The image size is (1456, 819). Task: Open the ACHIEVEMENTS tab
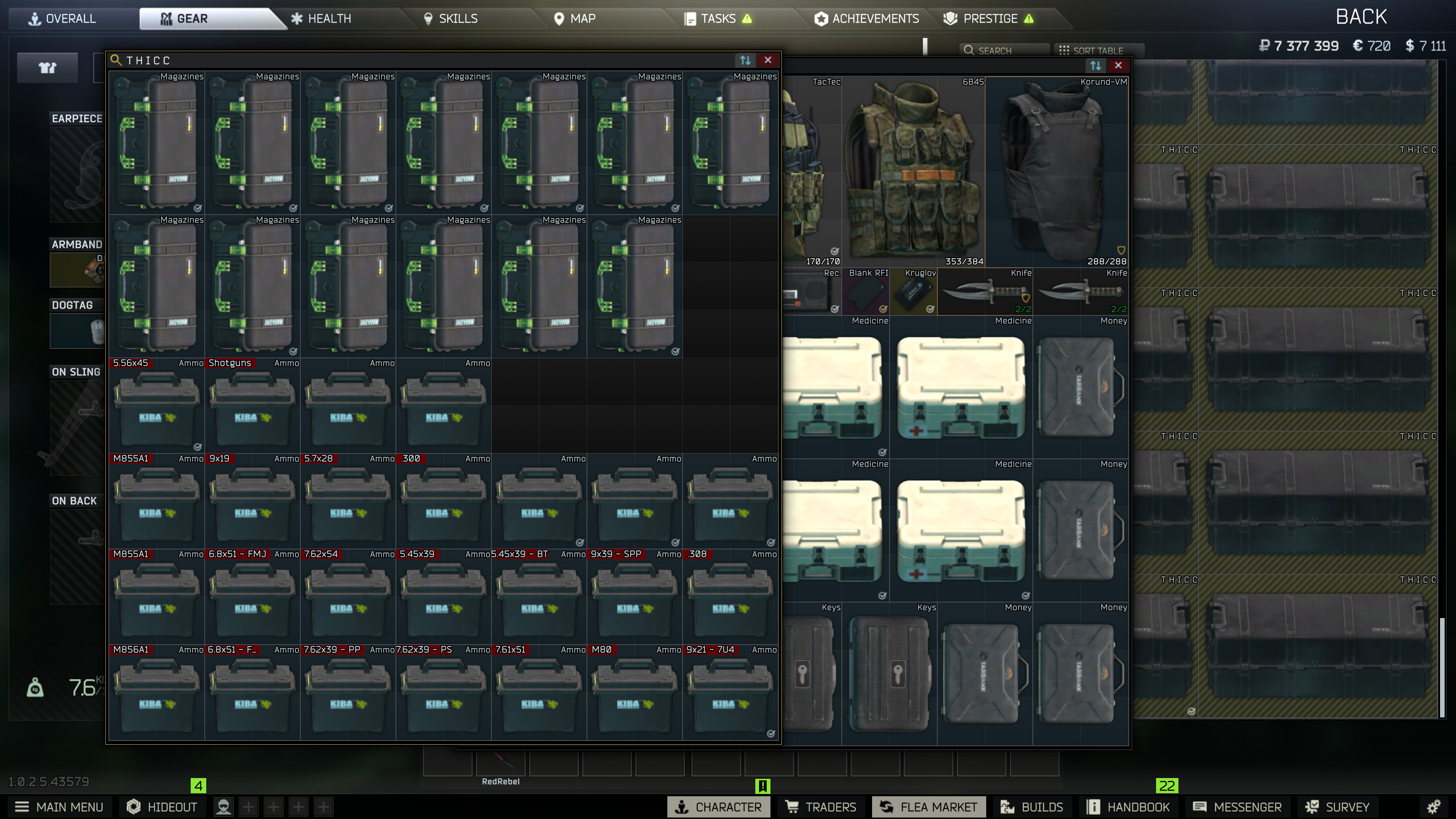866,19
